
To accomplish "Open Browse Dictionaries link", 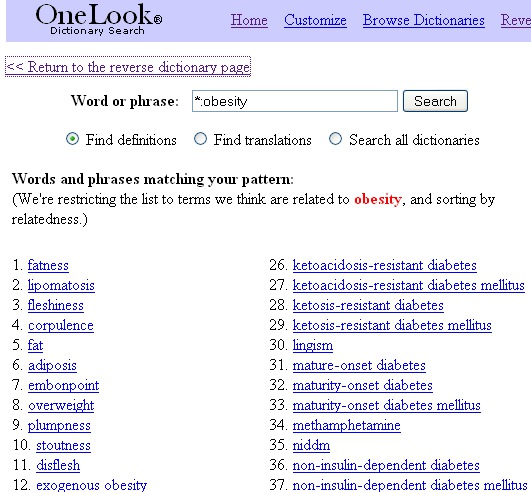I will click(x=424, y=20).
